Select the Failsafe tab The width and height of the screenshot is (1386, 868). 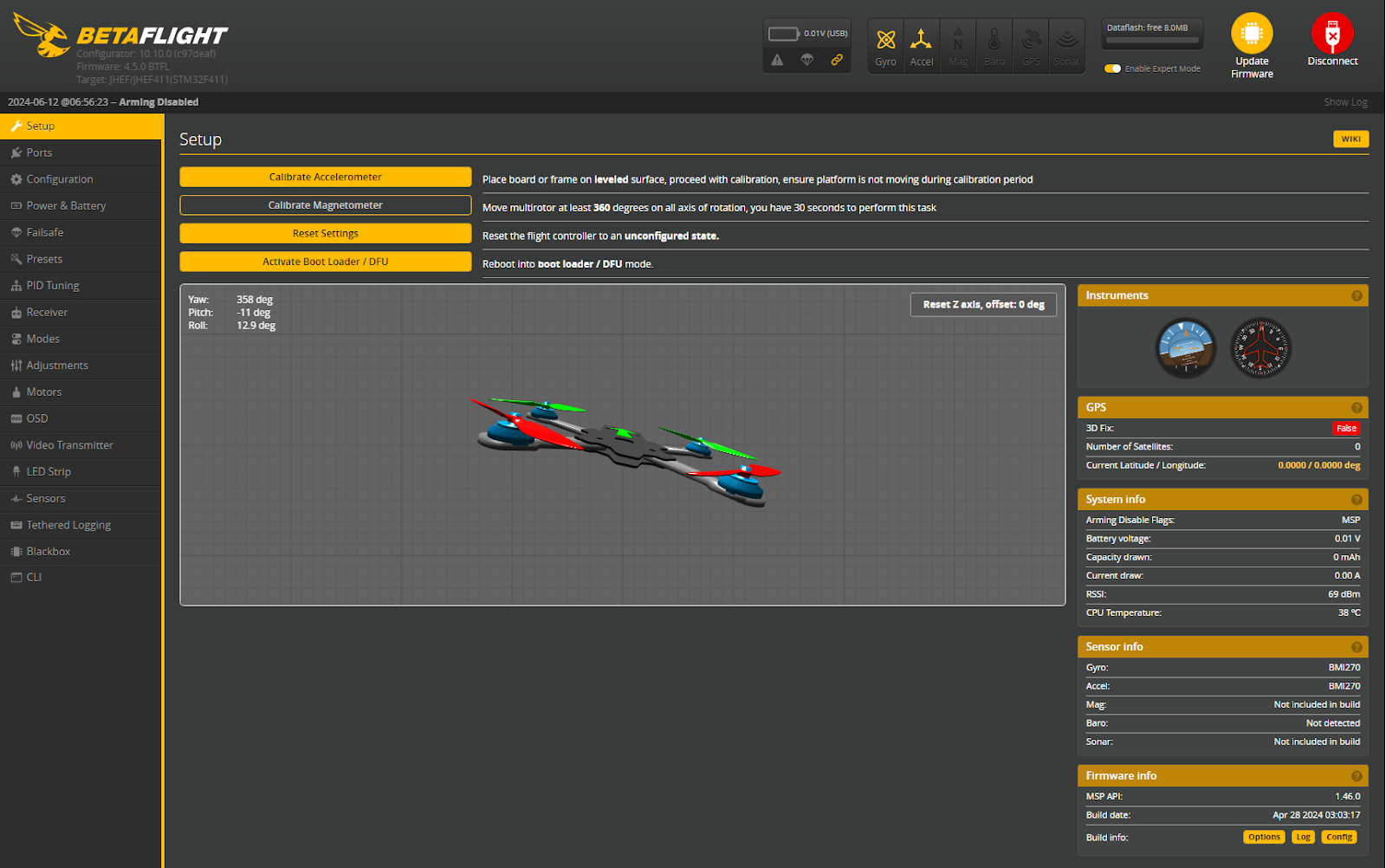coord(81,233)
